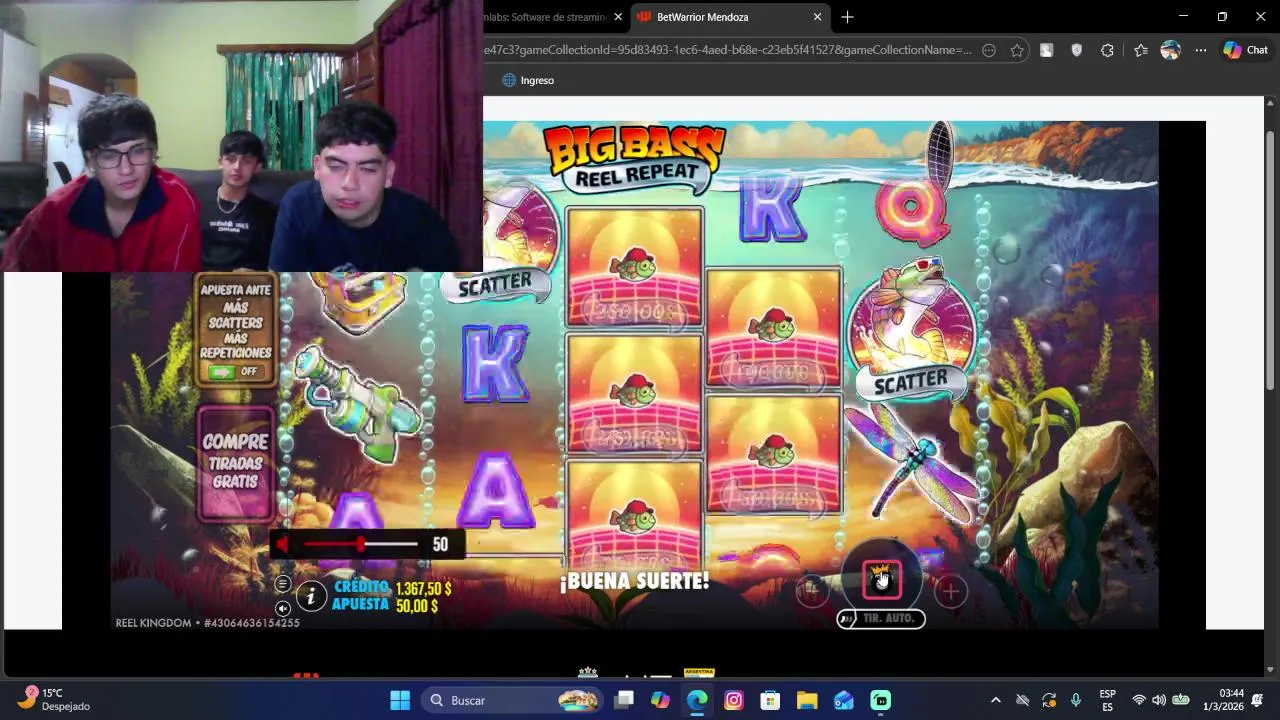
Task: Open Edge Settings and more menu
Action: click(x=1200, y=50)
